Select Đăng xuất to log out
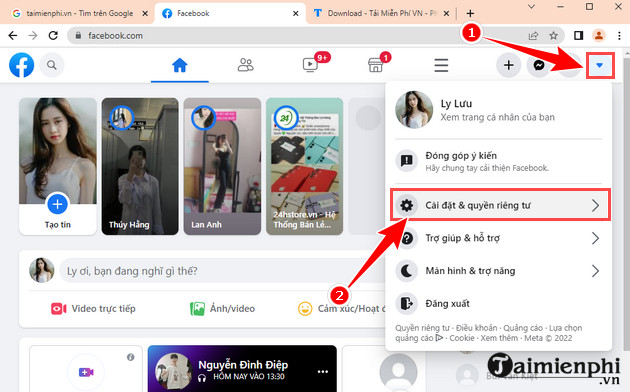 click(498, 304)
